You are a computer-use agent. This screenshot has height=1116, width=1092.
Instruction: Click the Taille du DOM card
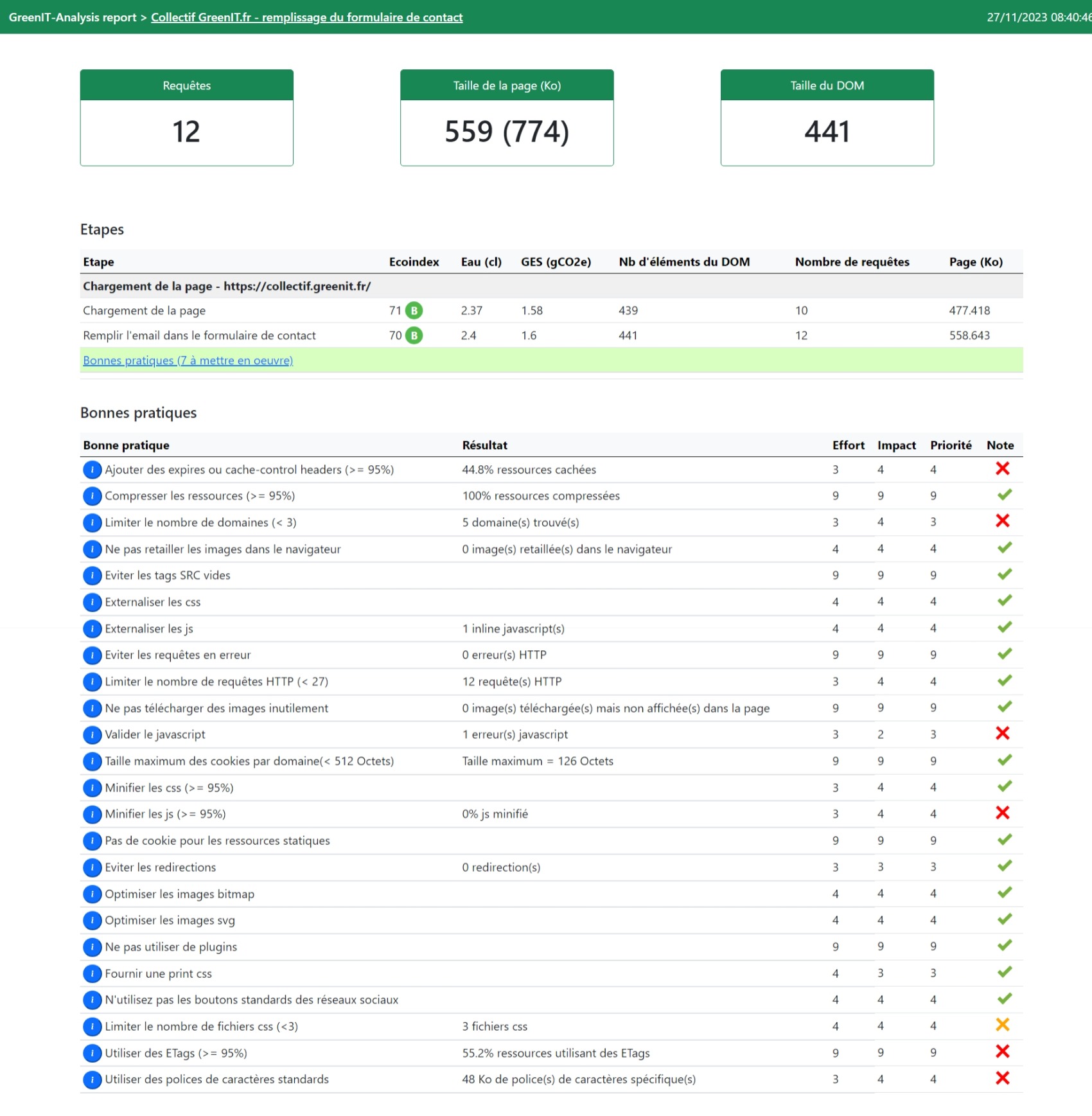(x=827, y=118)
